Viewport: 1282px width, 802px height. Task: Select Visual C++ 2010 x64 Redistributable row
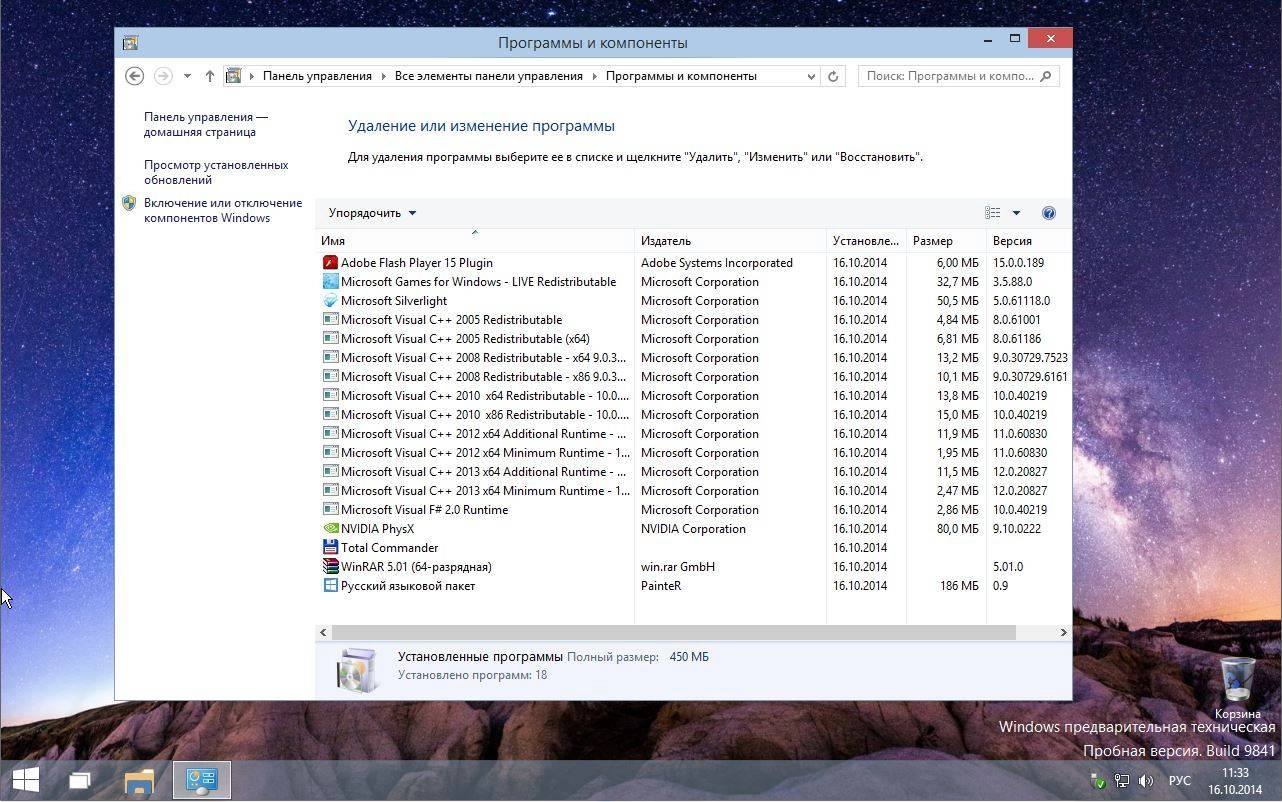point(695,396)
